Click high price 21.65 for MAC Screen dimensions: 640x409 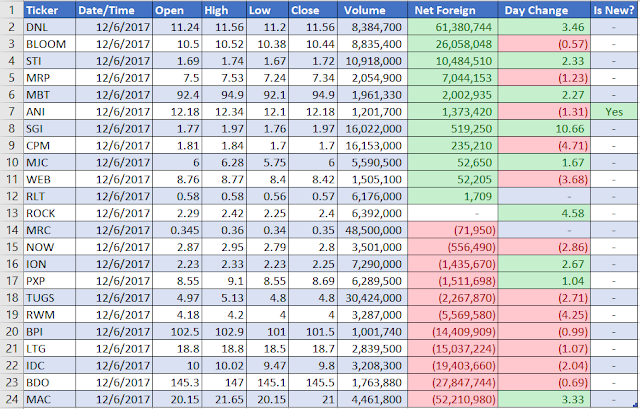pos(224,399)
